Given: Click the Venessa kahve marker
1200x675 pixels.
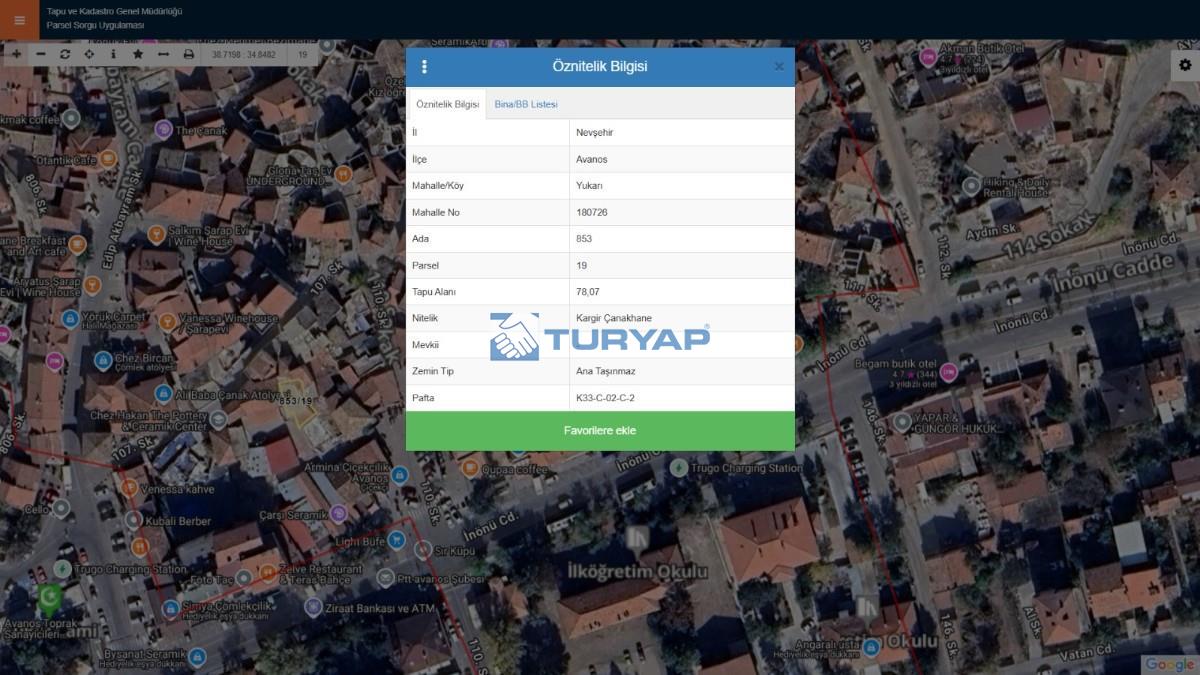Looking at the screenshot, I should coord(129,487).
